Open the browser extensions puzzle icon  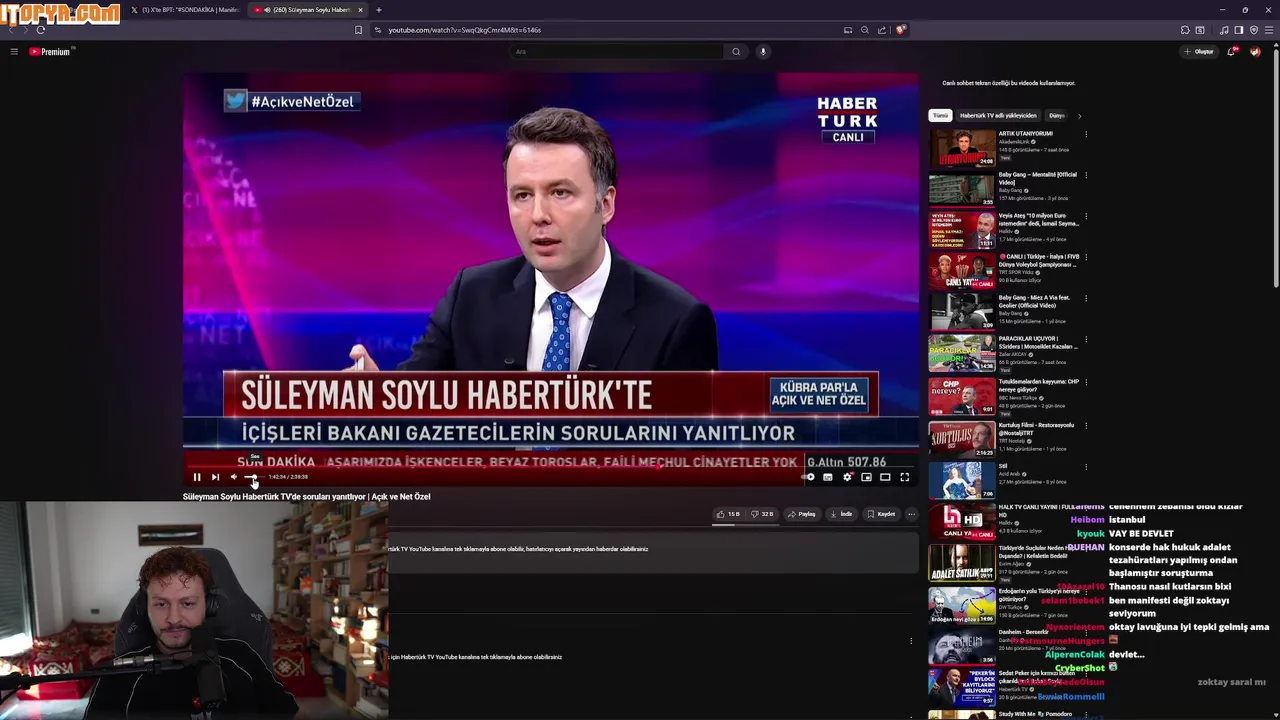pyautogui.click(x=1185, y=30)
